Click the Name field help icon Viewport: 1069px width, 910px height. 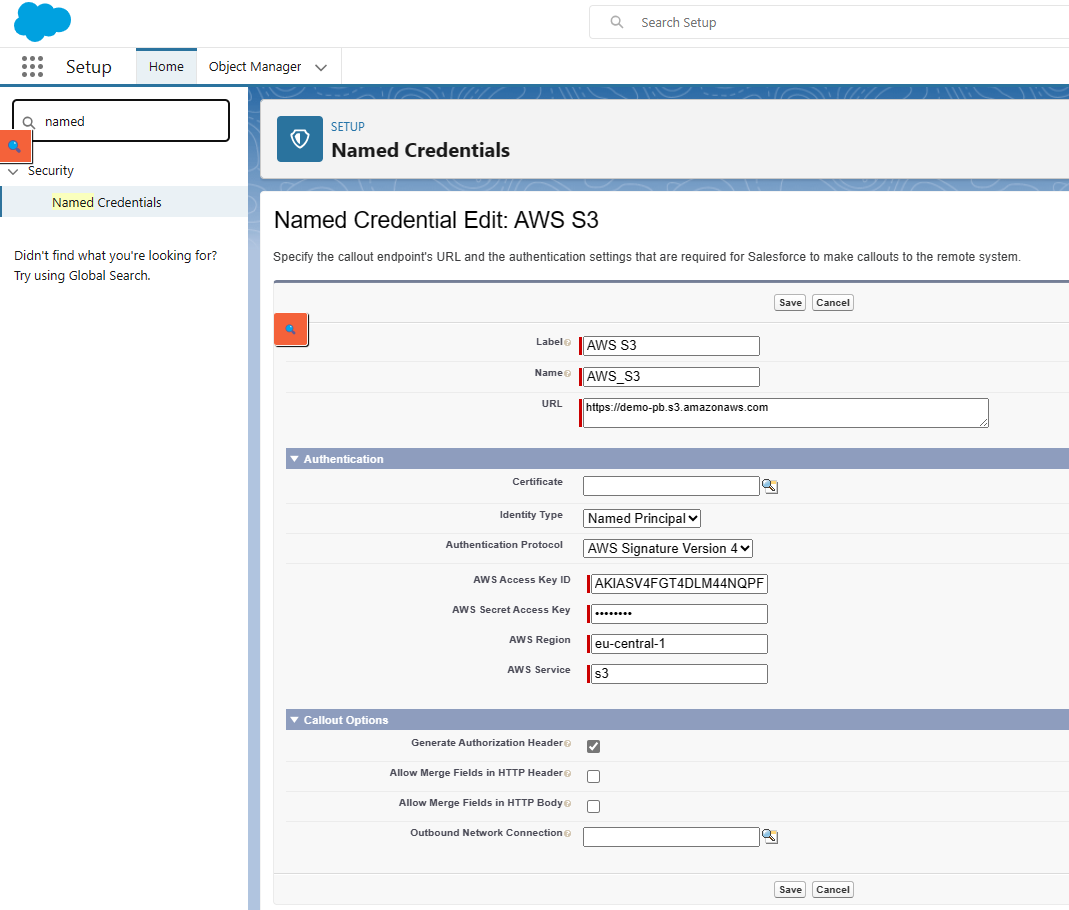[x=567, y=374]
